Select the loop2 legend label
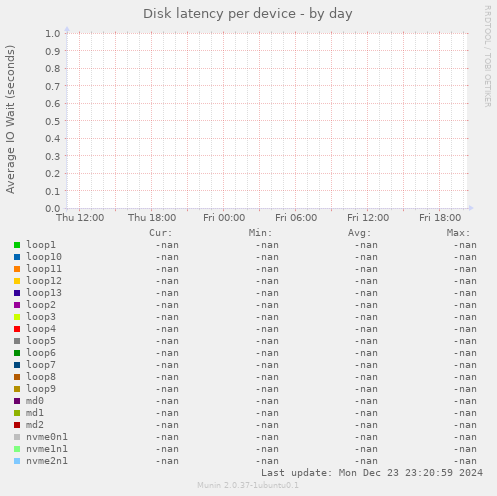Viewport: 497px width, 496px height. coord(41,305)
